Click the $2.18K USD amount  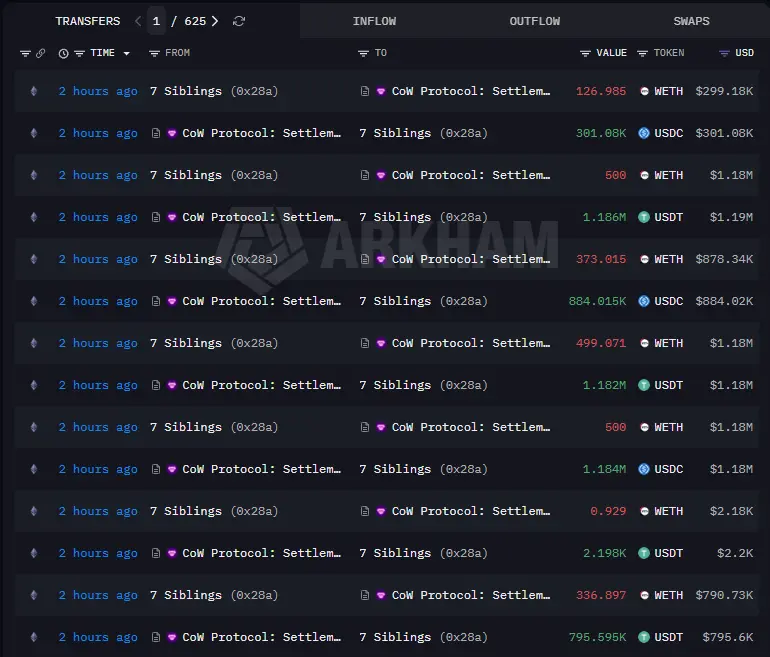point(731,511)
